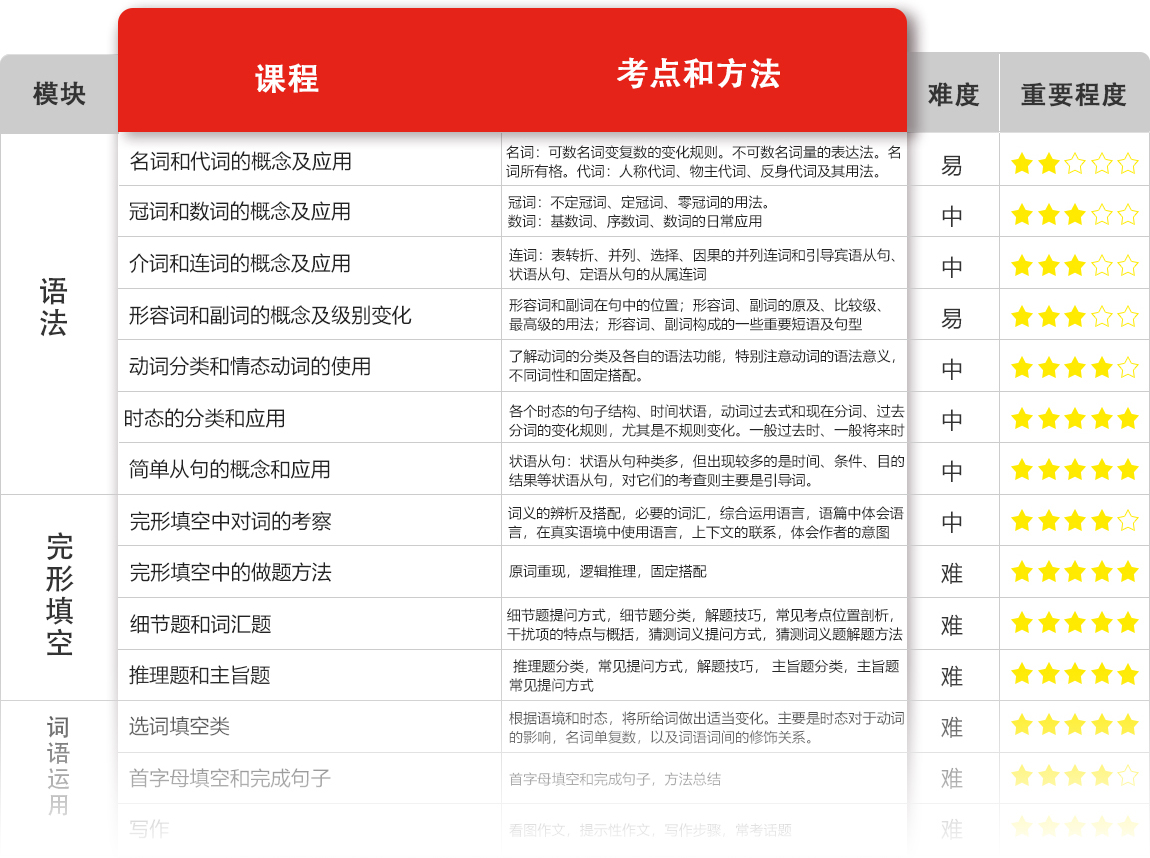
Task: Open course 动词分类和情态动词的使用
Action: tap(250, 366)
